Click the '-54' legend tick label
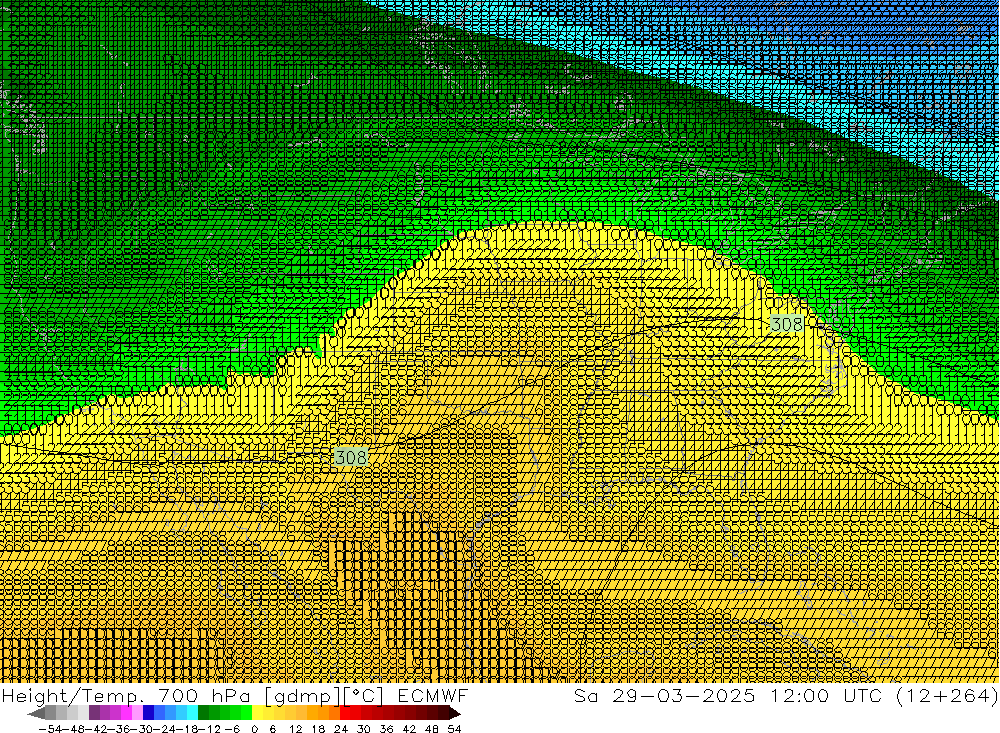Screen dimensions: 1000x733 click(50, 729)
